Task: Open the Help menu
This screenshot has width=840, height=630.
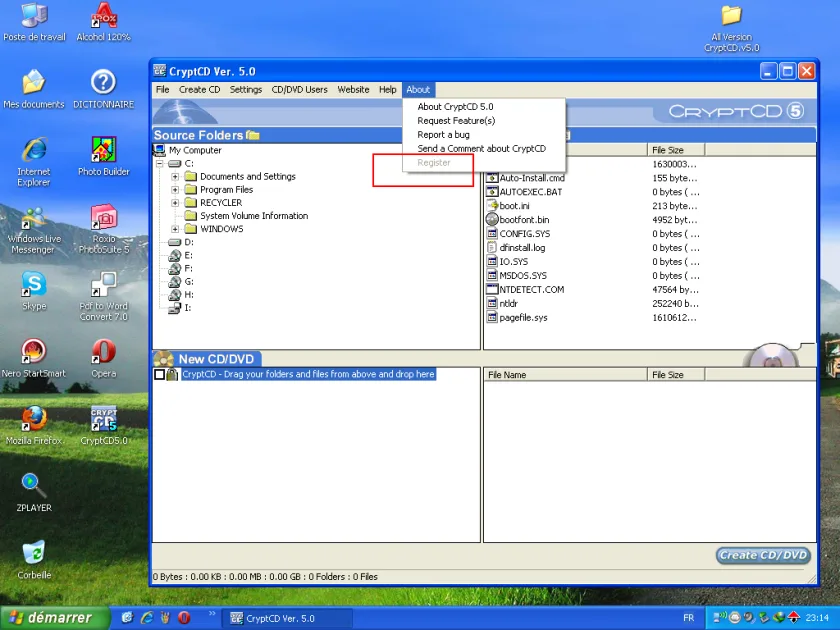Action: coord(387,89)
